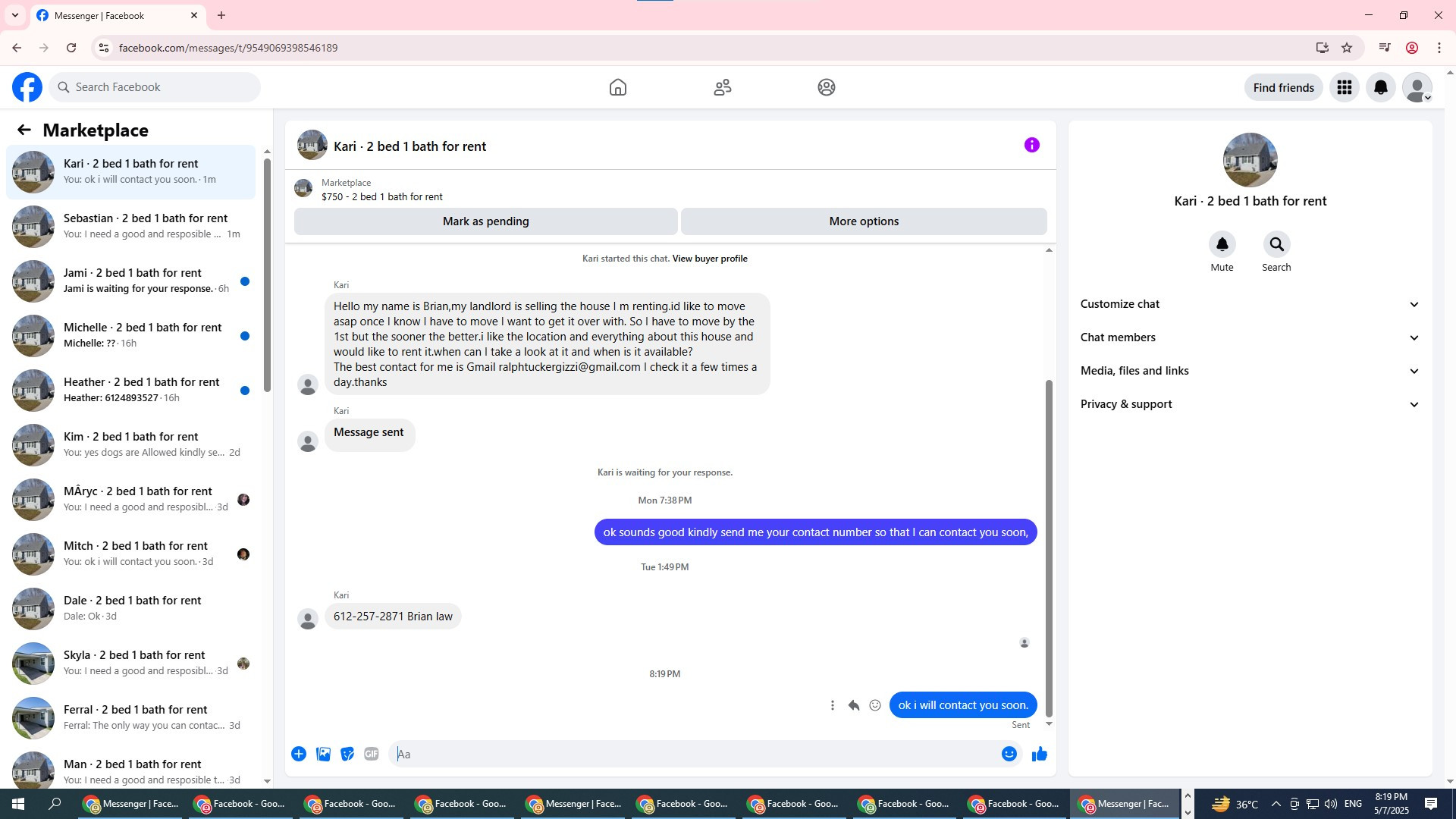
Task: Open Facebook notifications bell
Action: [x=1380, y=87]
